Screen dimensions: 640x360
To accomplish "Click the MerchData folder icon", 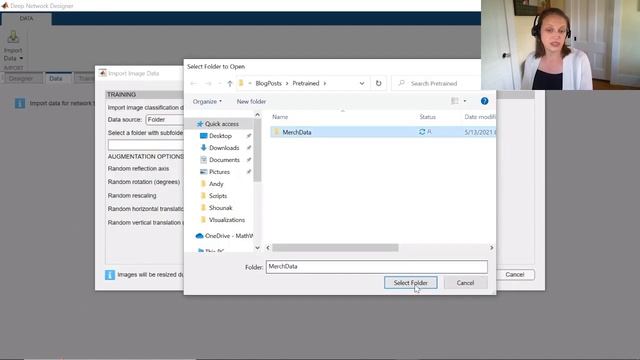I will (x=276, y=132).
